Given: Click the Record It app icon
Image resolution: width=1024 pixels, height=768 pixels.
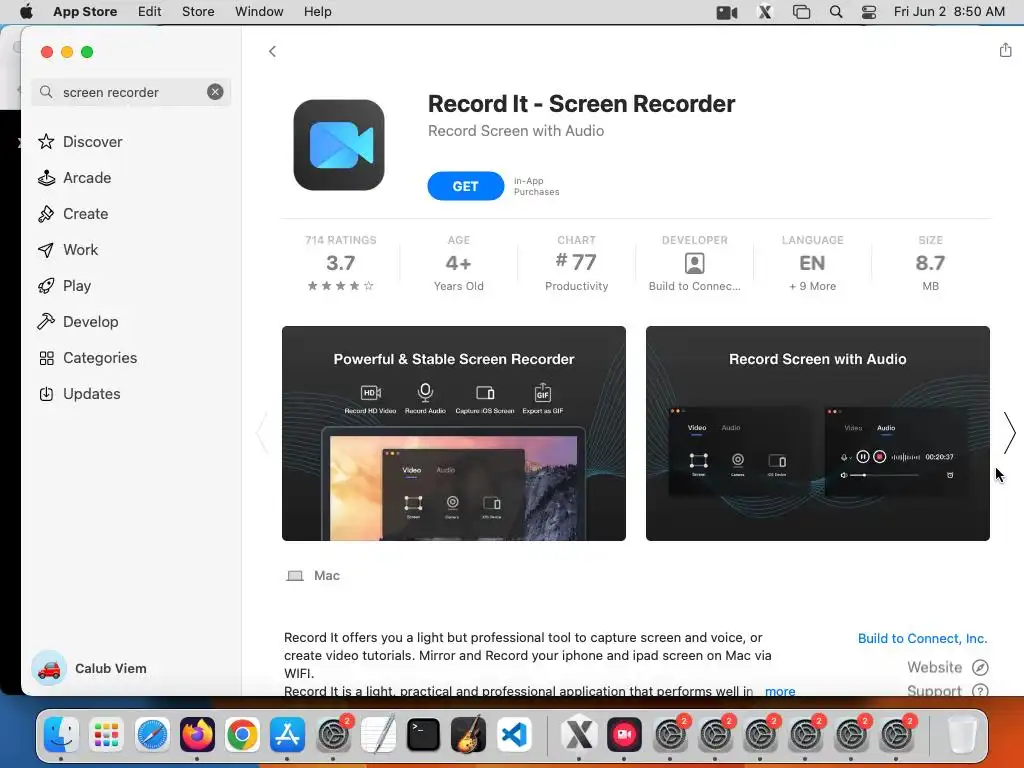Looking at the screenshot, I should 339,145.
